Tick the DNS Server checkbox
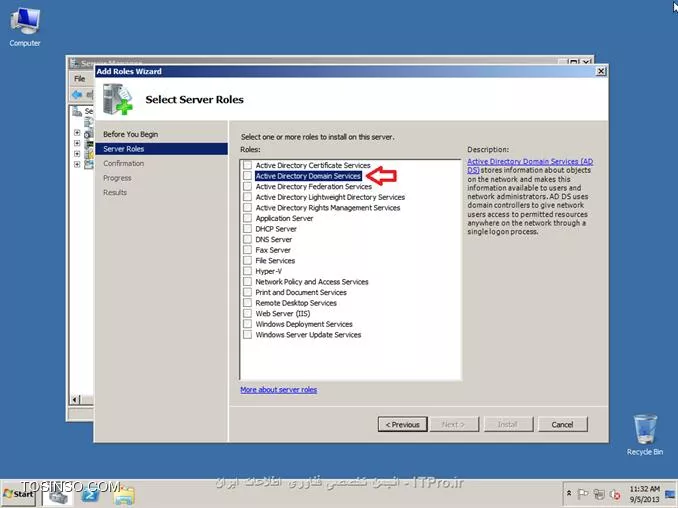The image size is (678, 508). point(247,239)
